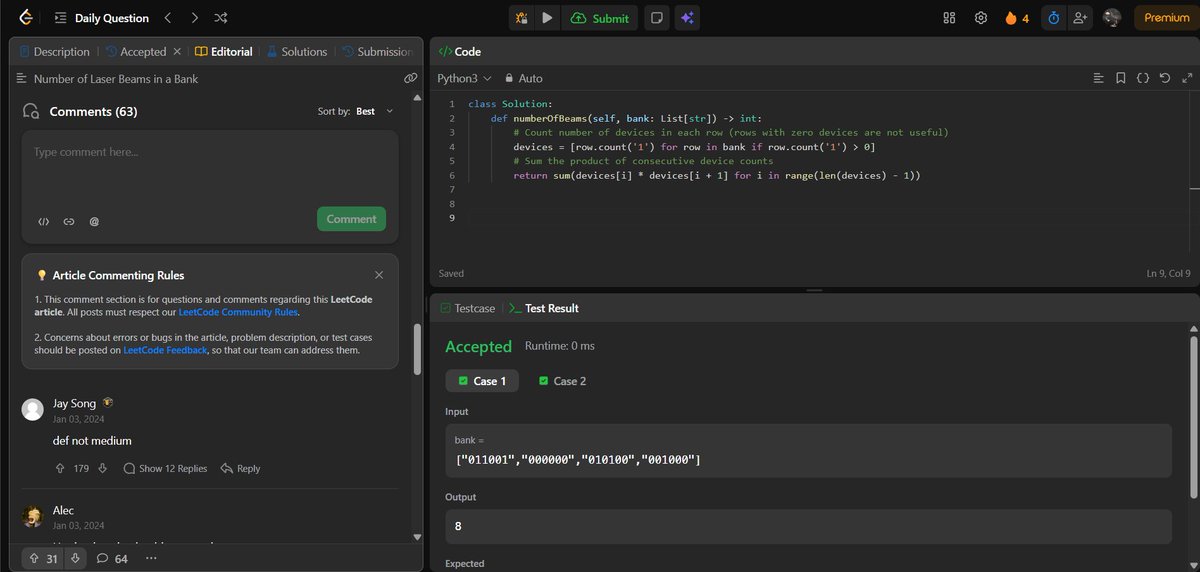Open the settings gear icon

981,18
